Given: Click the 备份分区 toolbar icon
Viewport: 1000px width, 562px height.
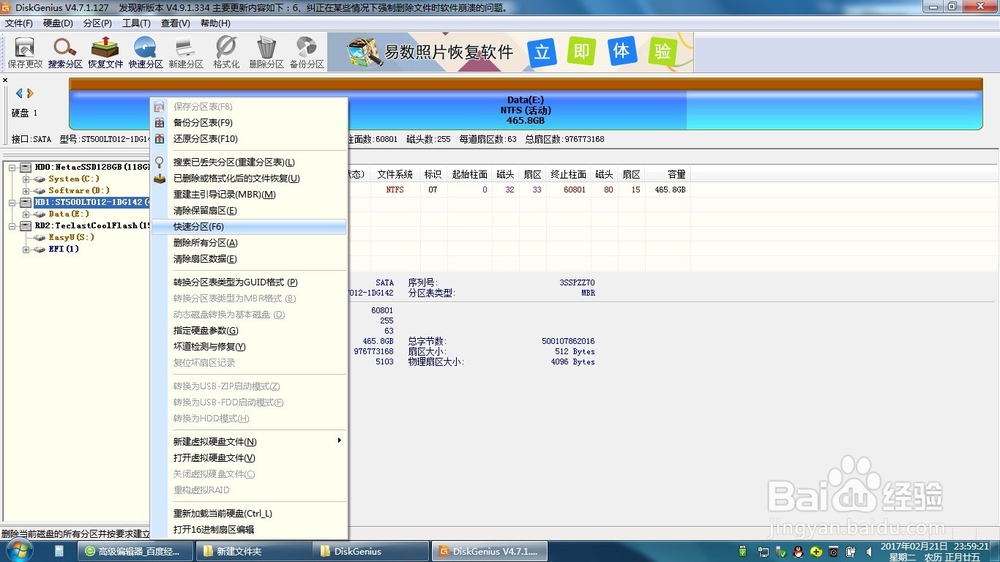Looking at the screenshot, I should (307, 52).
